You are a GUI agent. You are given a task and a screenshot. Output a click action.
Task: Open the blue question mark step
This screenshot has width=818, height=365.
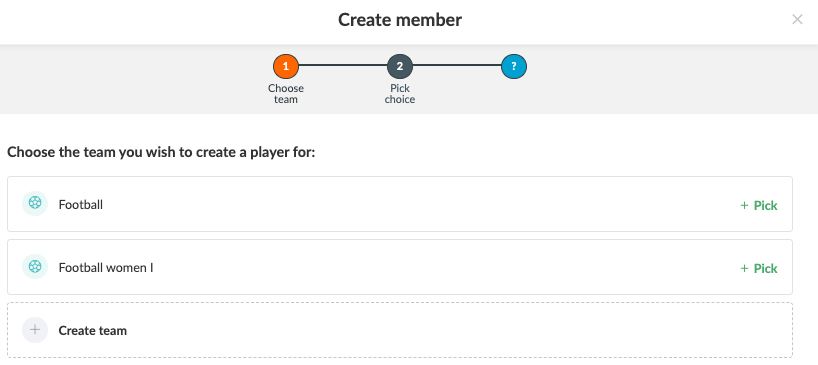pos(514,66)
